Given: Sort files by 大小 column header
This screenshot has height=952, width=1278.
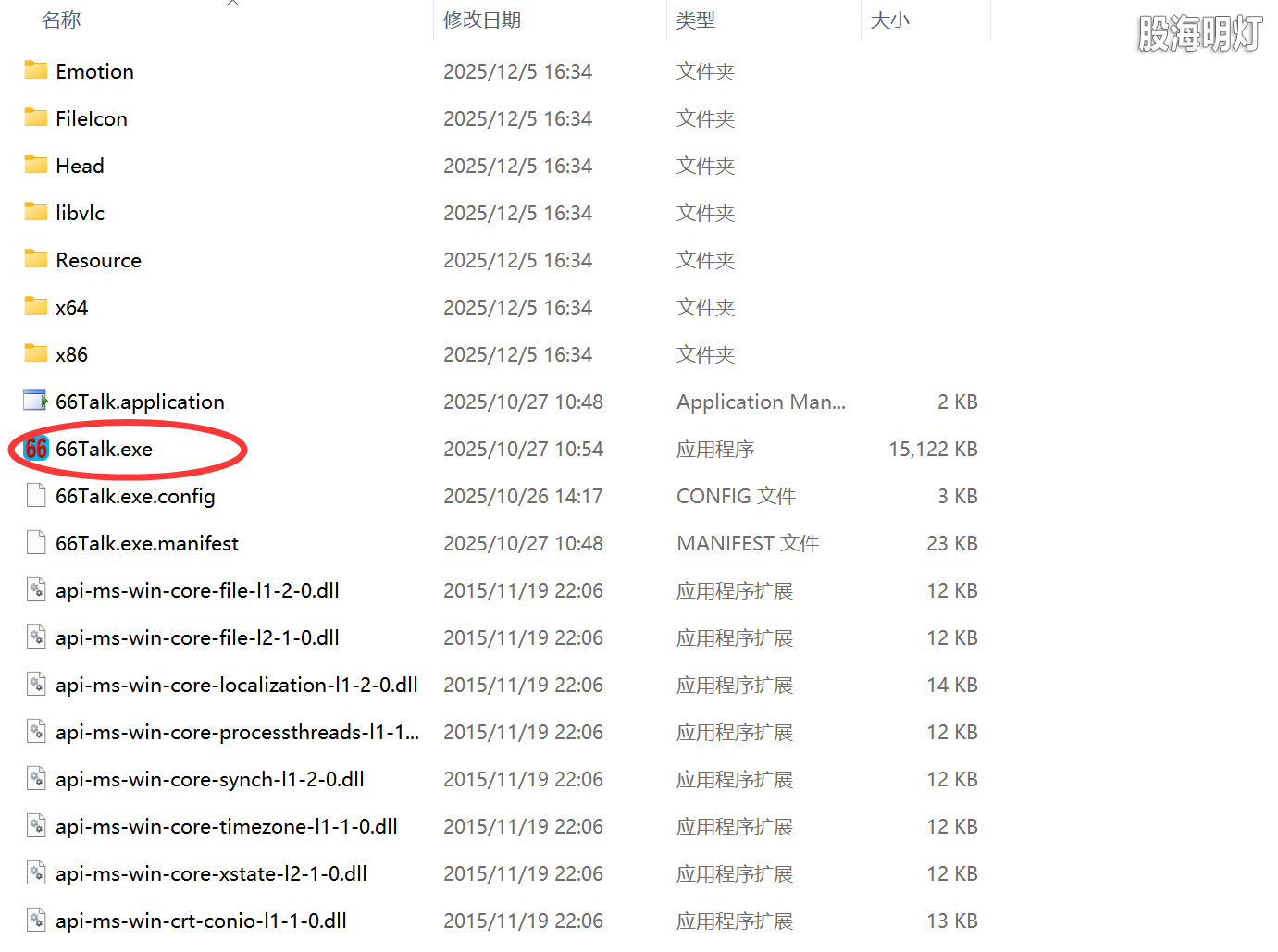Looking at the screenshot, I should (889, 20).
